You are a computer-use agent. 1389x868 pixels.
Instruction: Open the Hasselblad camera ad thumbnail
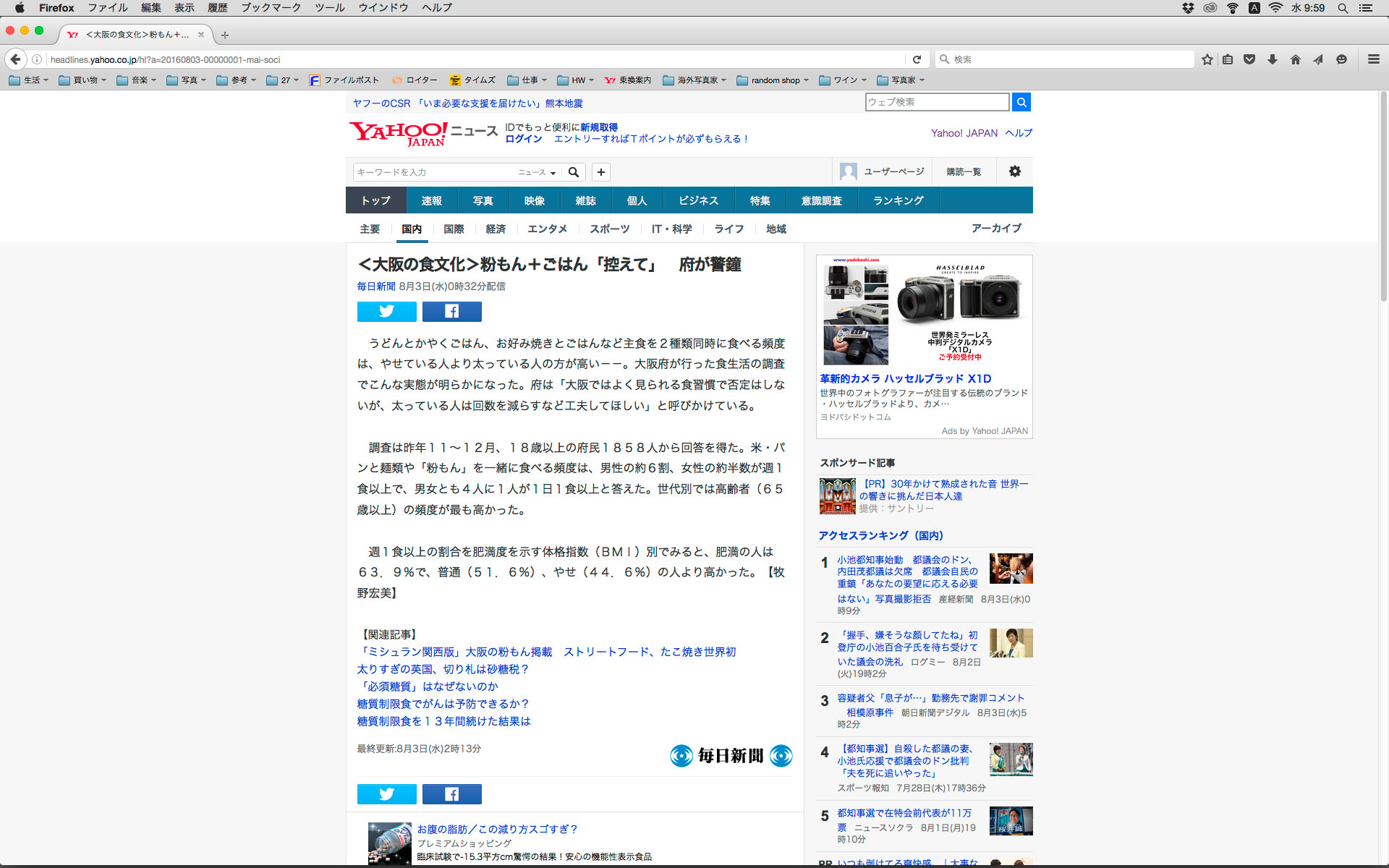click(x=924, y=311)
